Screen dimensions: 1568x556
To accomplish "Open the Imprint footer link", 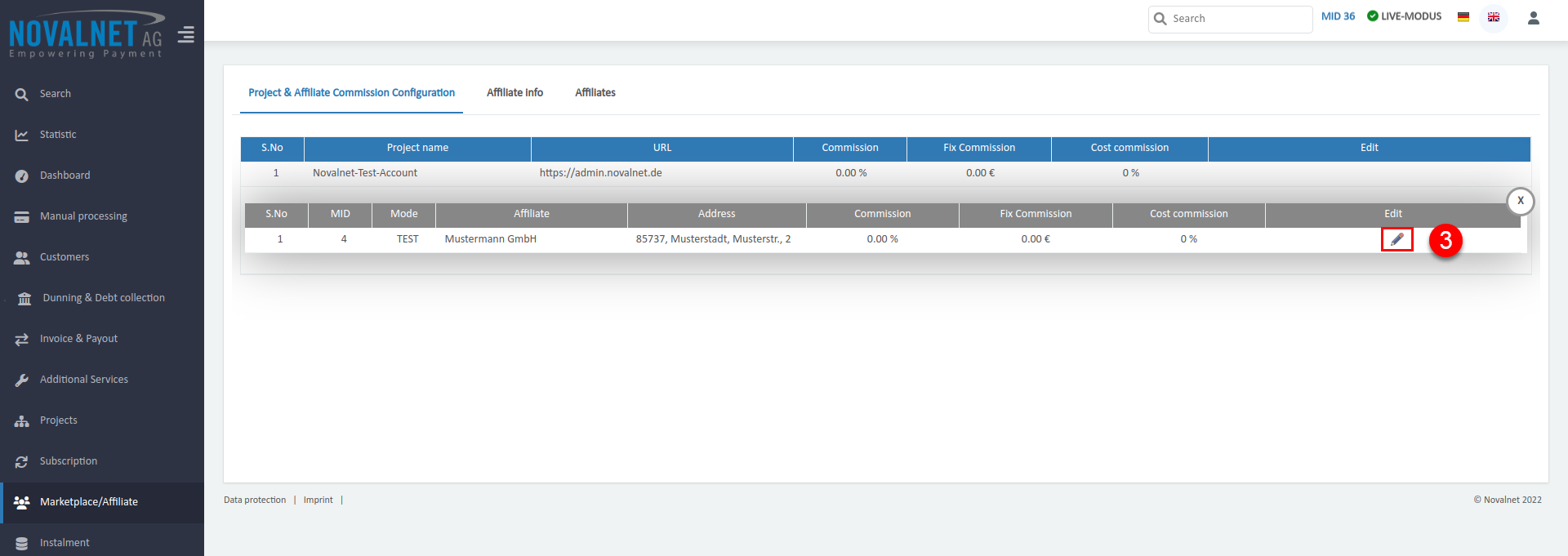I will coord(318,500).
